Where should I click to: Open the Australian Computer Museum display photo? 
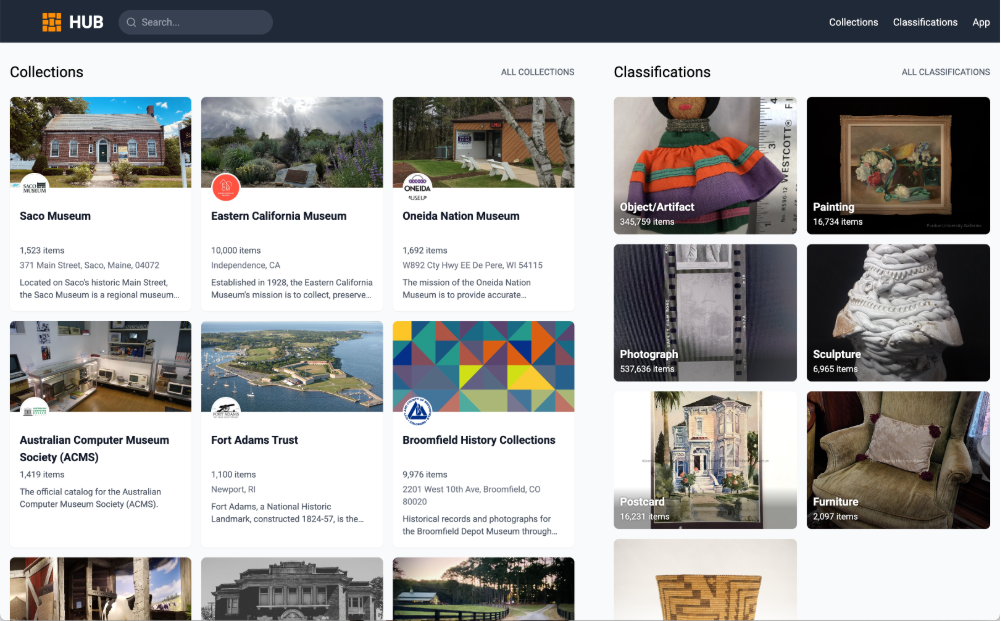click(x=100, y=366)
